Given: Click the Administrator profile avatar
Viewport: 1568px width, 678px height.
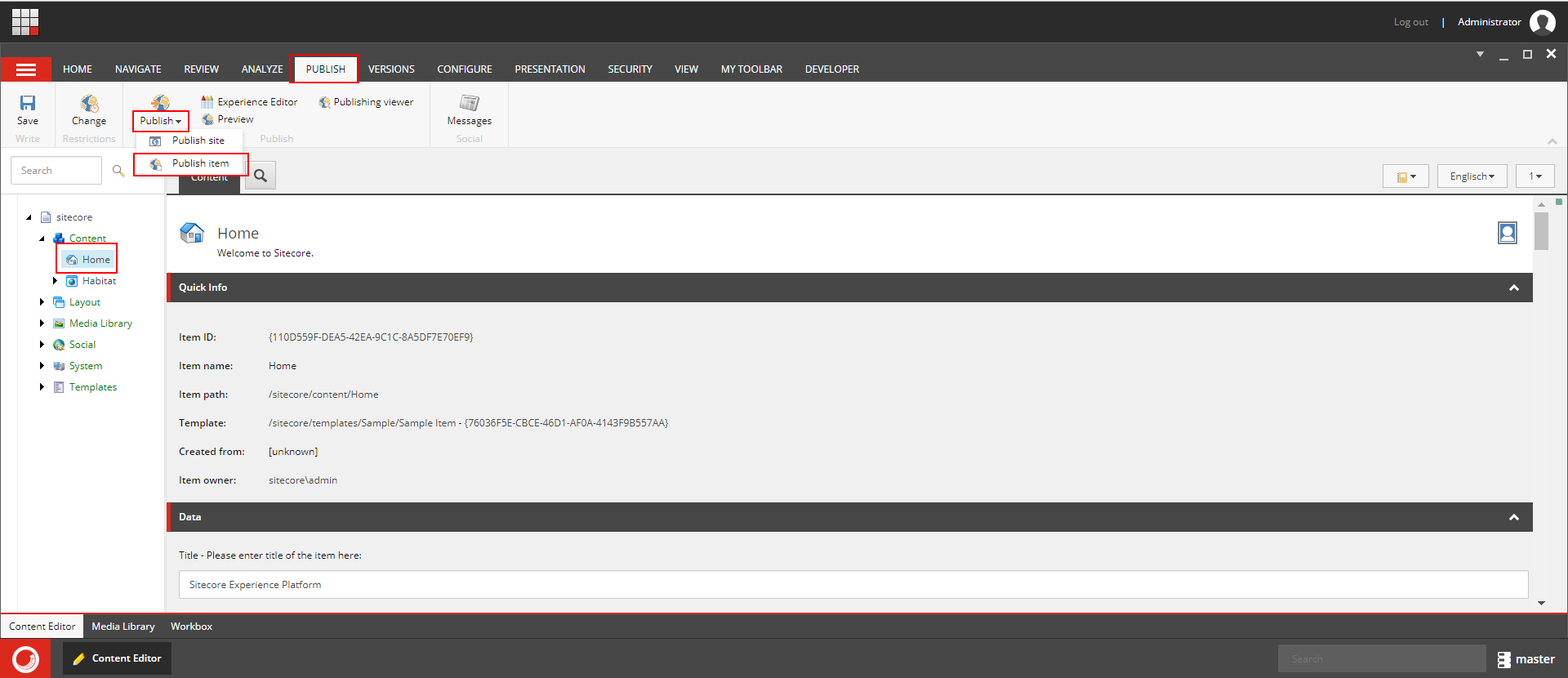Looking at the screenshot, I should tap(1542, 22).
